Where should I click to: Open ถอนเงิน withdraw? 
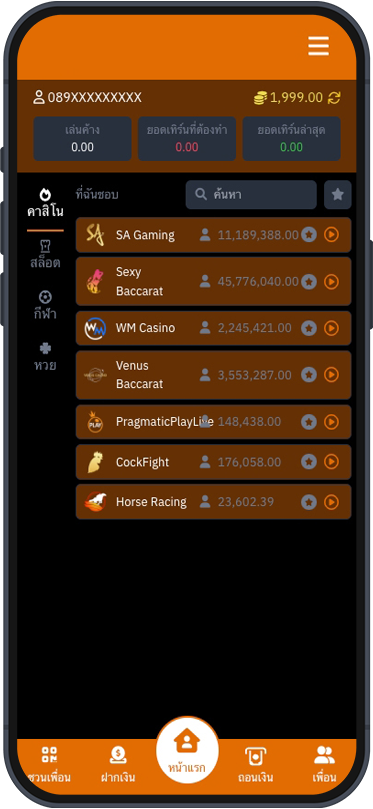coord(255,764)
